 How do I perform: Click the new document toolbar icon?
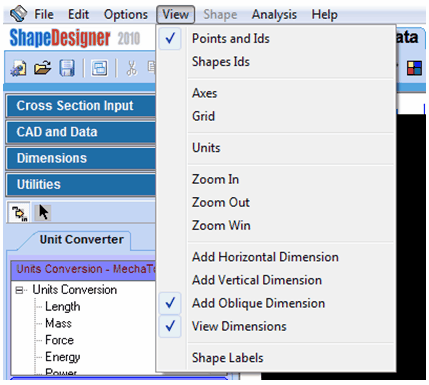coord(19,68)
